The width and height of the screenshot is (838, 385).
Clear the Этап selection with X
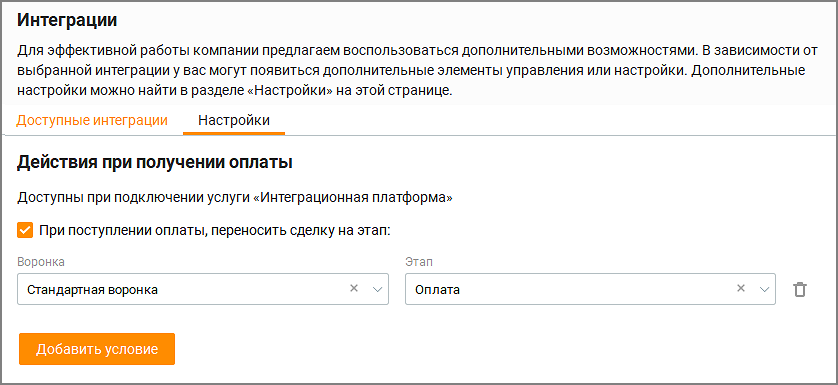click(741, 288)
